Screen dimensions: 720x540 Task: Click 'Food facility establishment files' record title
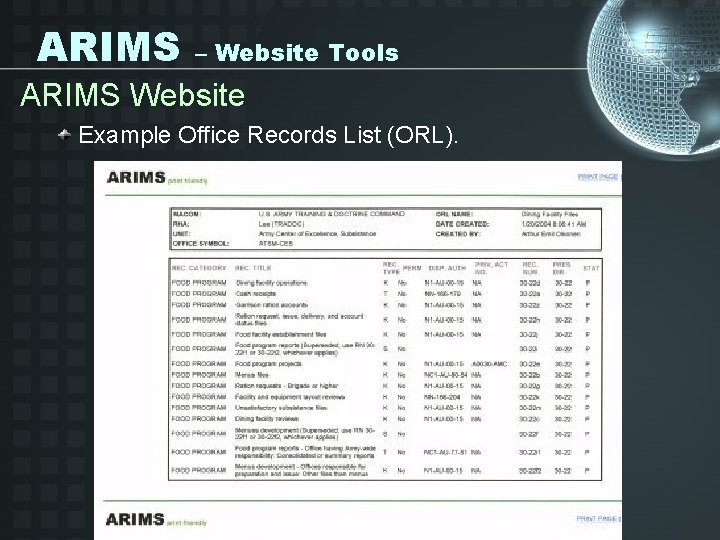tap(281, 335)
